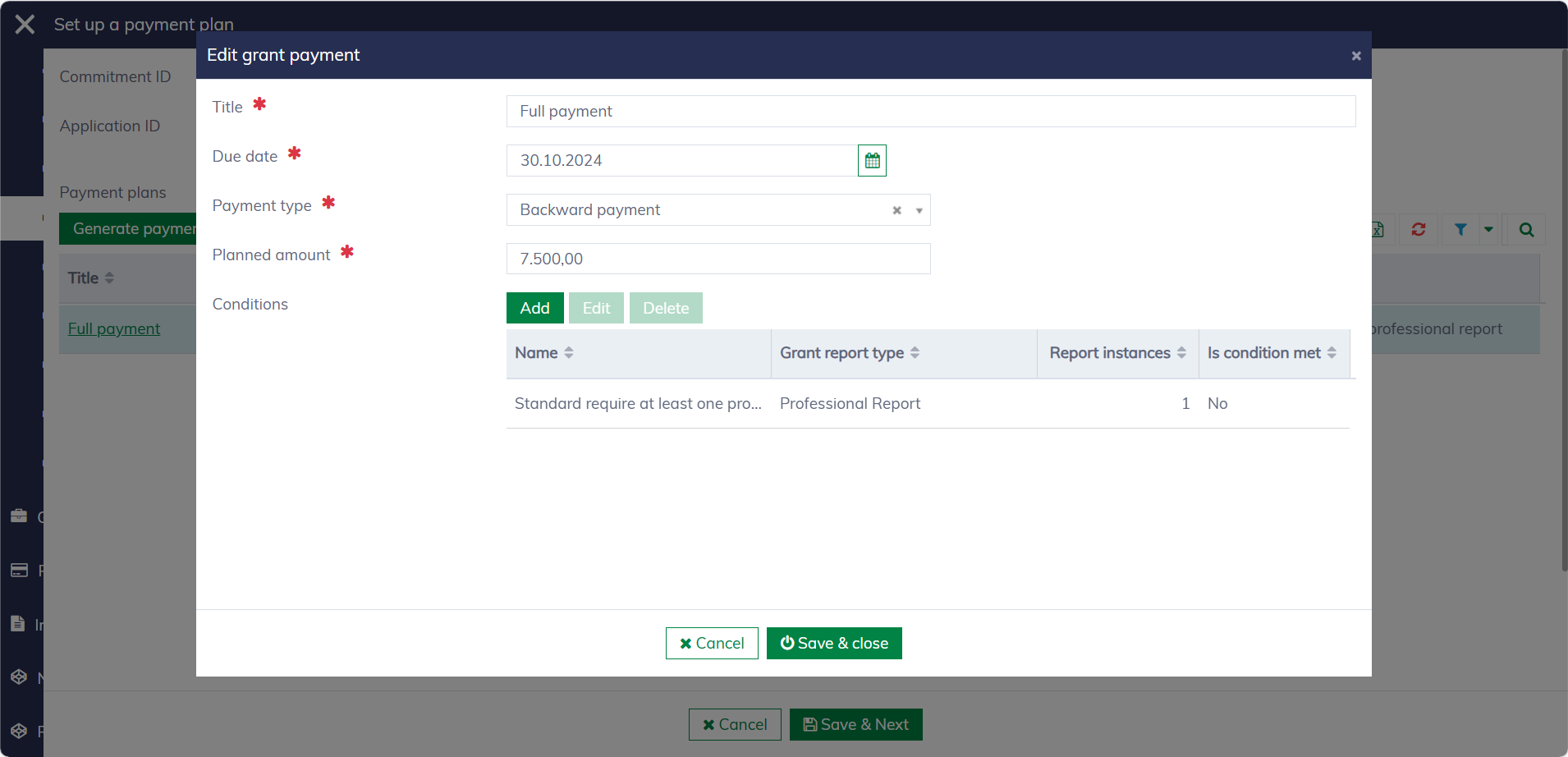Open the due date calendar picker
1568x757 pixels.
point(872,161)
